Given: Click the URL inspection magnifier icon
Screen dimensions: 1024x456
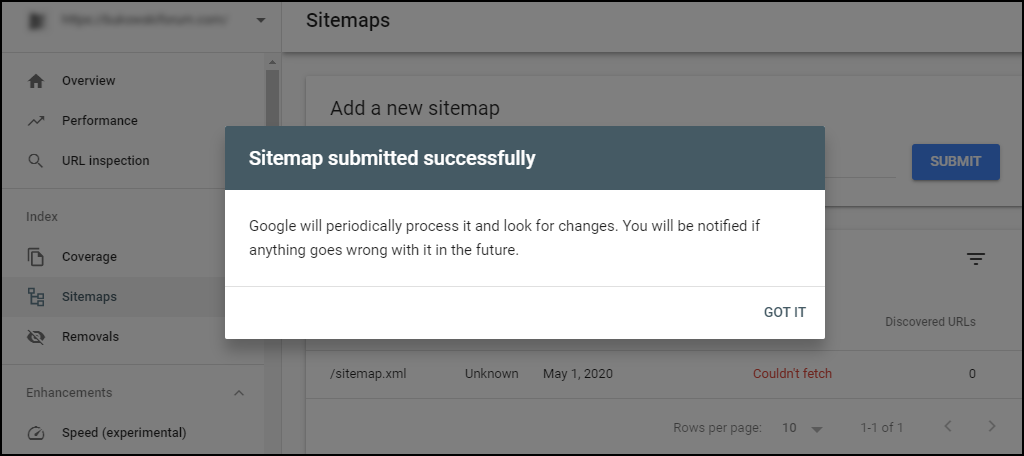Looking at the screenshot, I should coord(36,161).
